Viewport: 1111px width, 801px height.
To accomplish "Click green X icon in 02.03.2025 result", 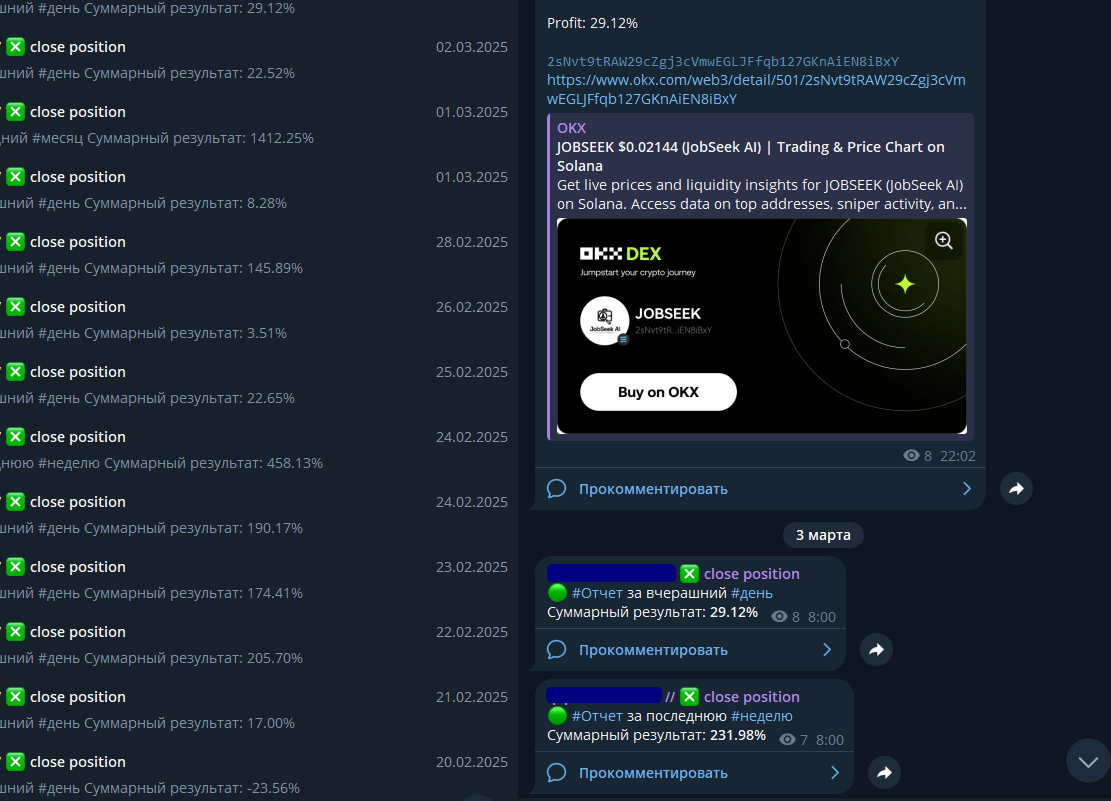I will 16,47.
